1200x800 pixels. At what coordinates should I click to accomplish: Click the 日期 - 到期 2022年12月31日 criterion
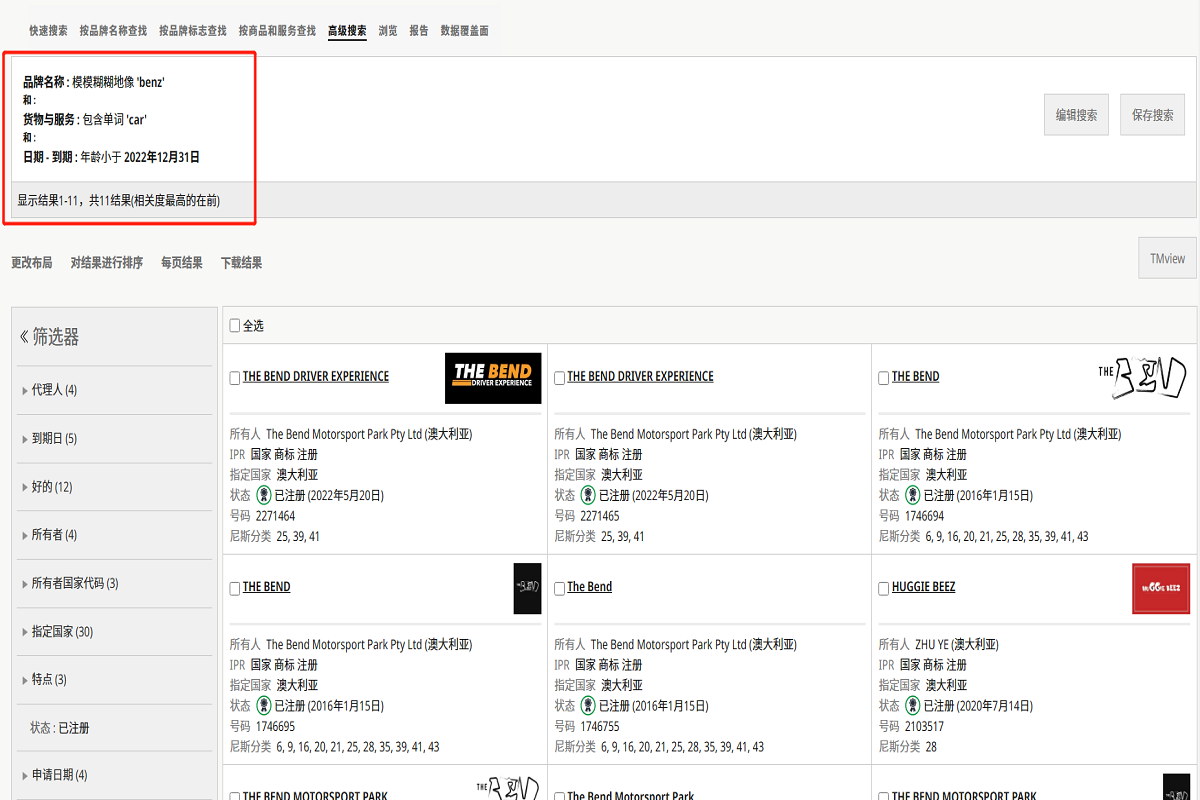pos(112,157)
